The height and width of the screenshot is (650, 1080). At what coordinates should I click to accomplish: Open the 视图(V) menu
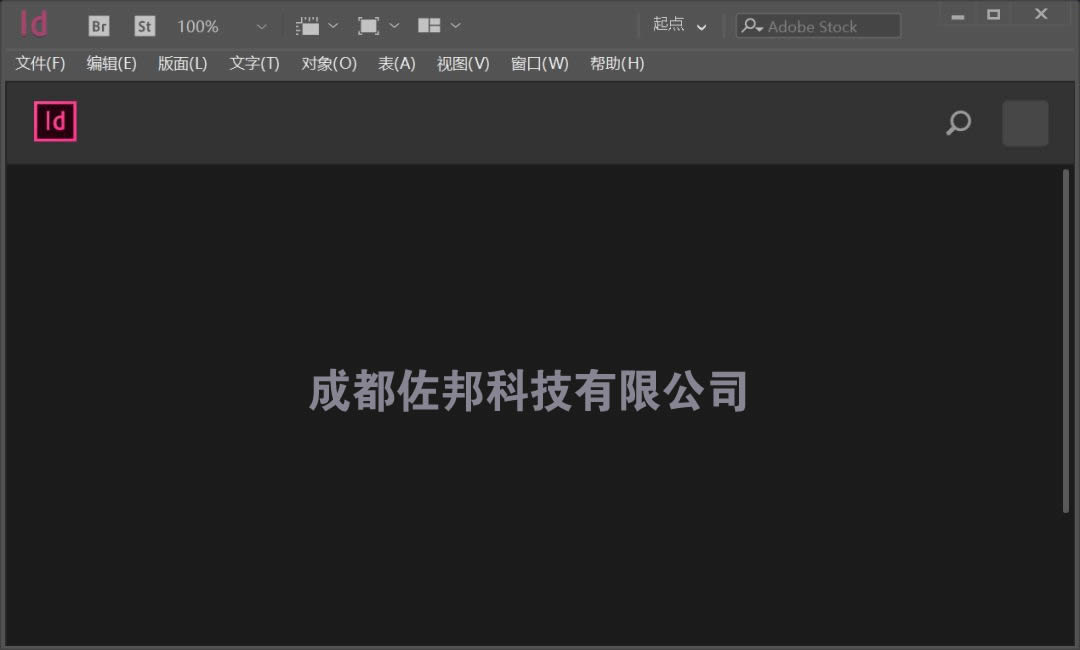point(462,63)
